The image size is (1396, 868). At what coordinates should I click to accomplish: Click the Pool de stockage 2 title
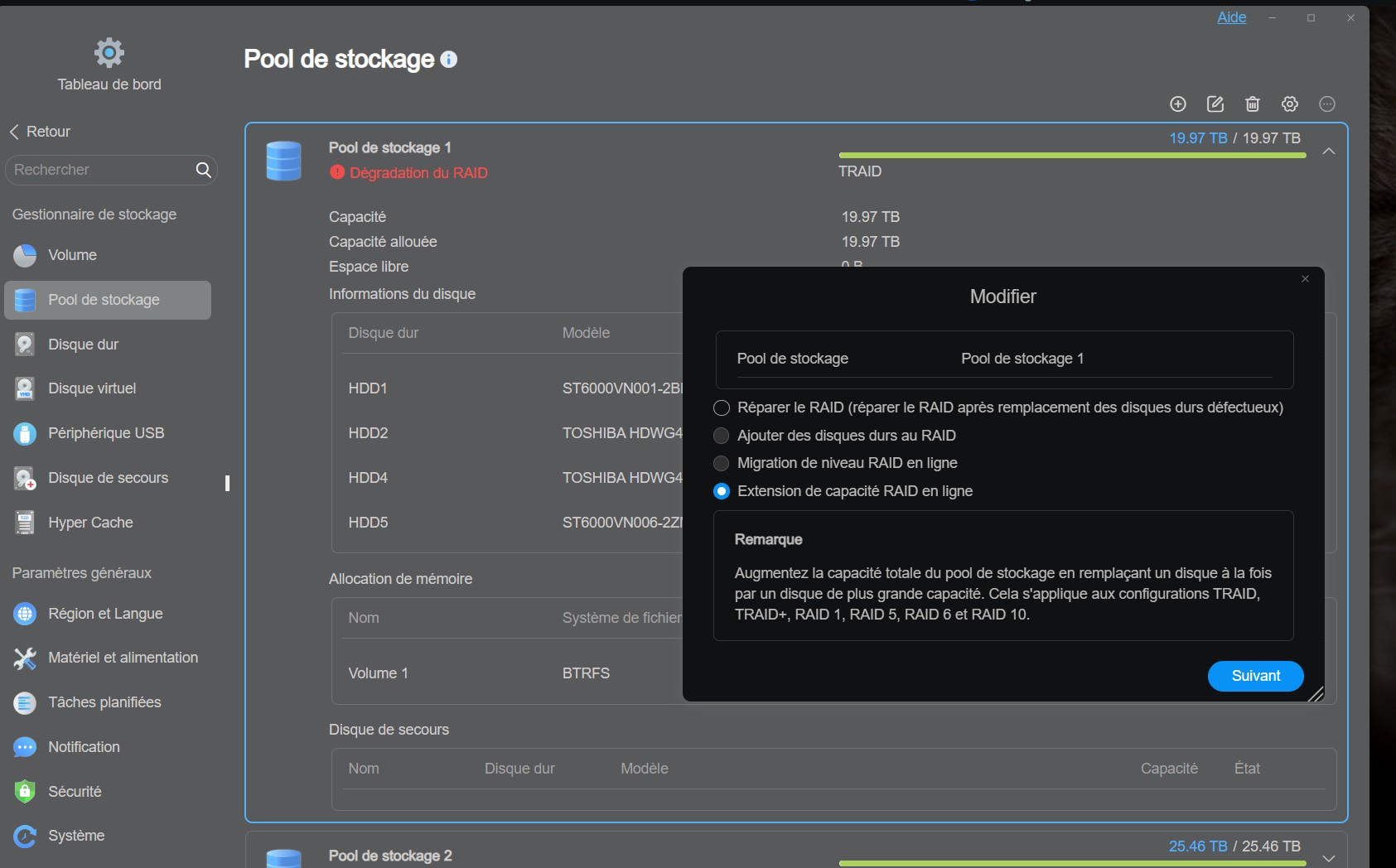point(390,856)
